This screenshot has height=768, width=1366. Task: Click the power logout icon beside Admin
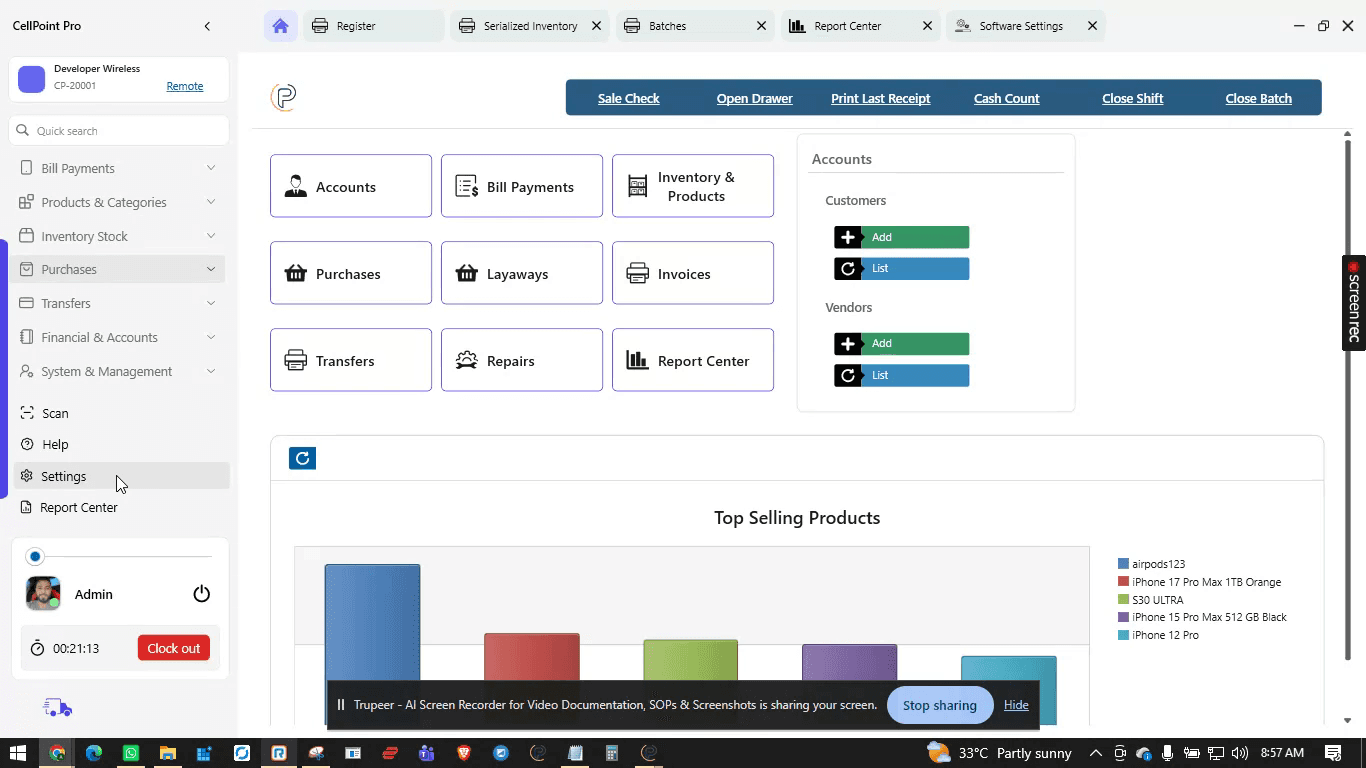pyautogui.click(x=201, y=594)
